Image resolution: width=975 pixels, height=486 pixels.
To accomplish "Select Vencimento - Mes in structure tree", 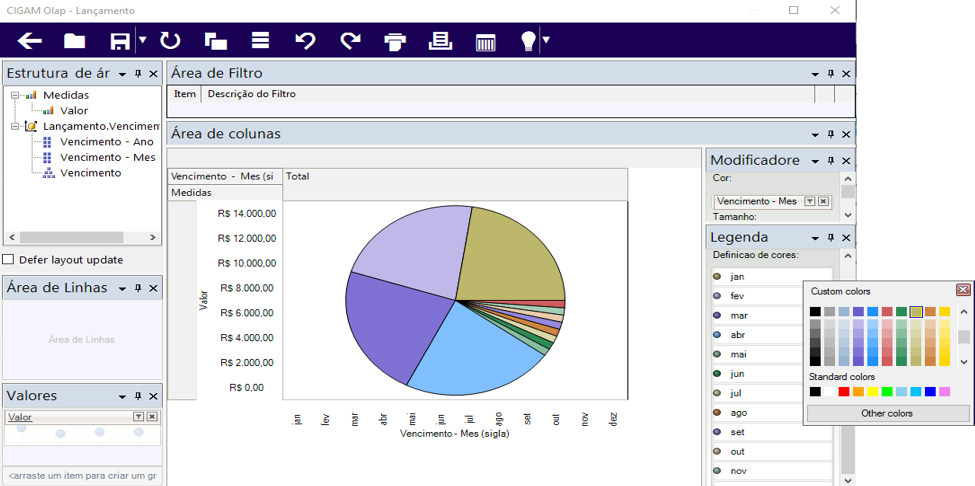I will (x=108, y=157).
